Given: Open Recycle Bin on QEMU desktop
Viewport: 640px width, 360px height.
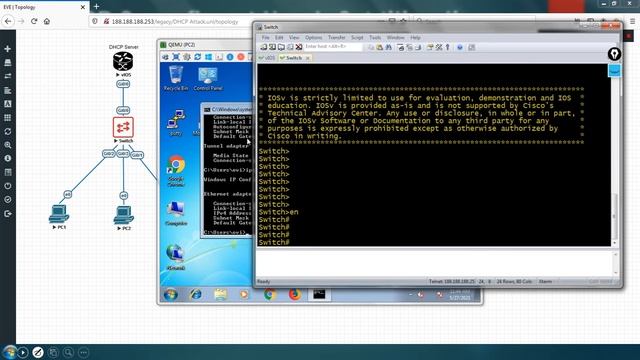Looking at the screenshot, I should (x=176, y=78).
